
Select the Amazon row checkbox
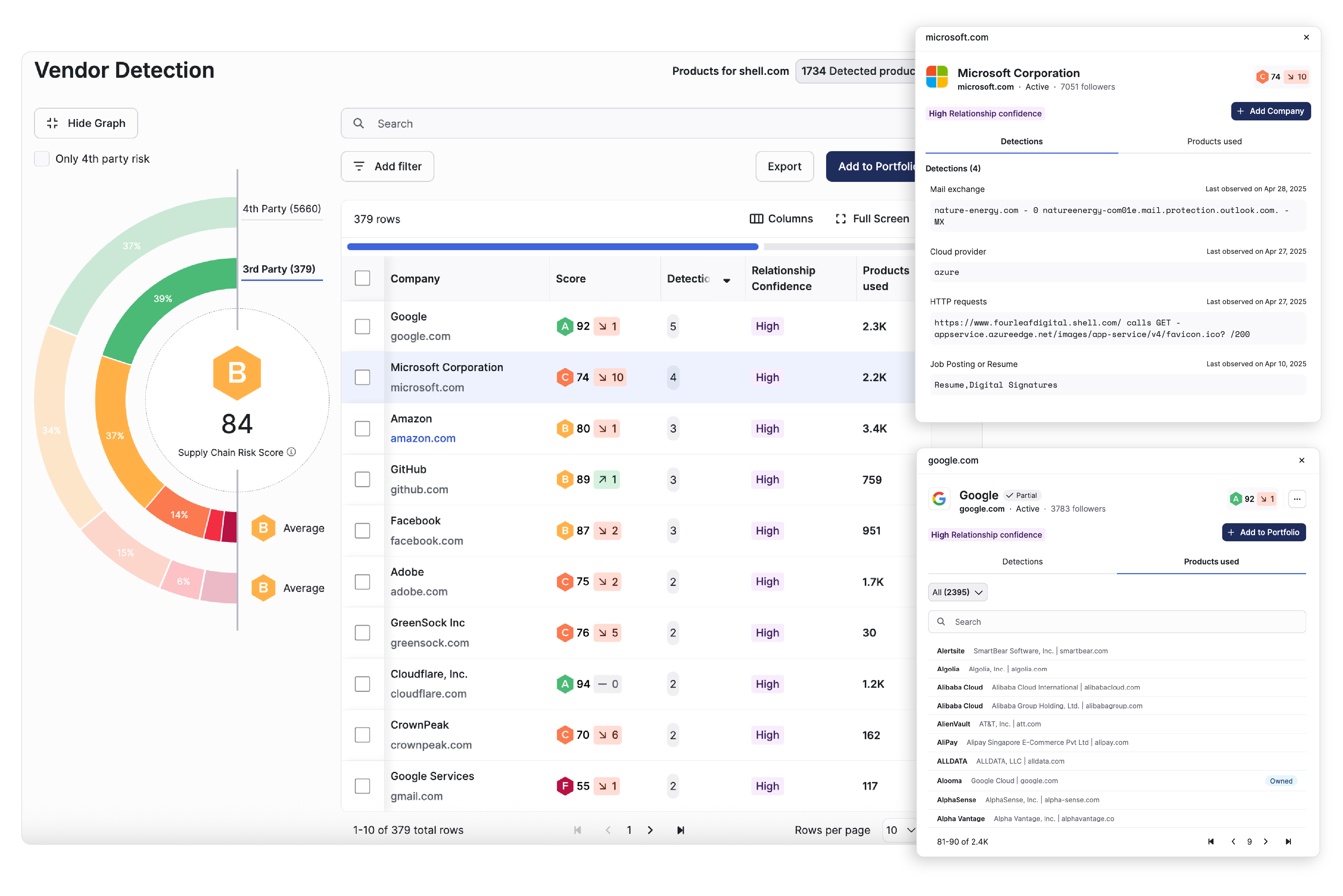point(362,428)
